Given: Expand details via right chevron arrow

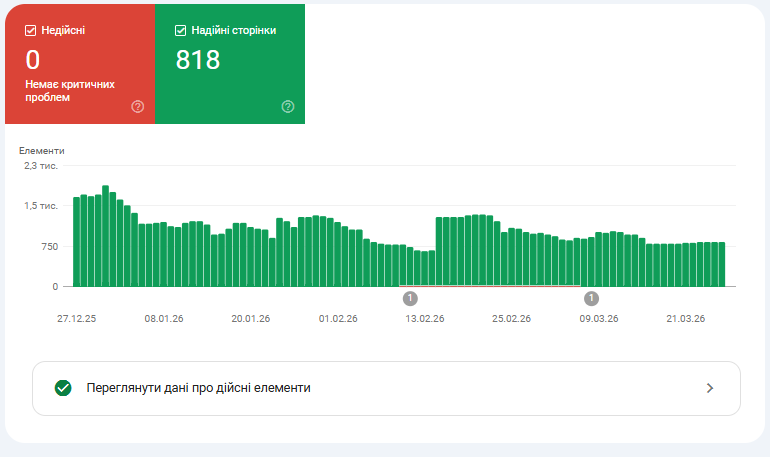Looking at the screenshot, I should tap(710, 388).
